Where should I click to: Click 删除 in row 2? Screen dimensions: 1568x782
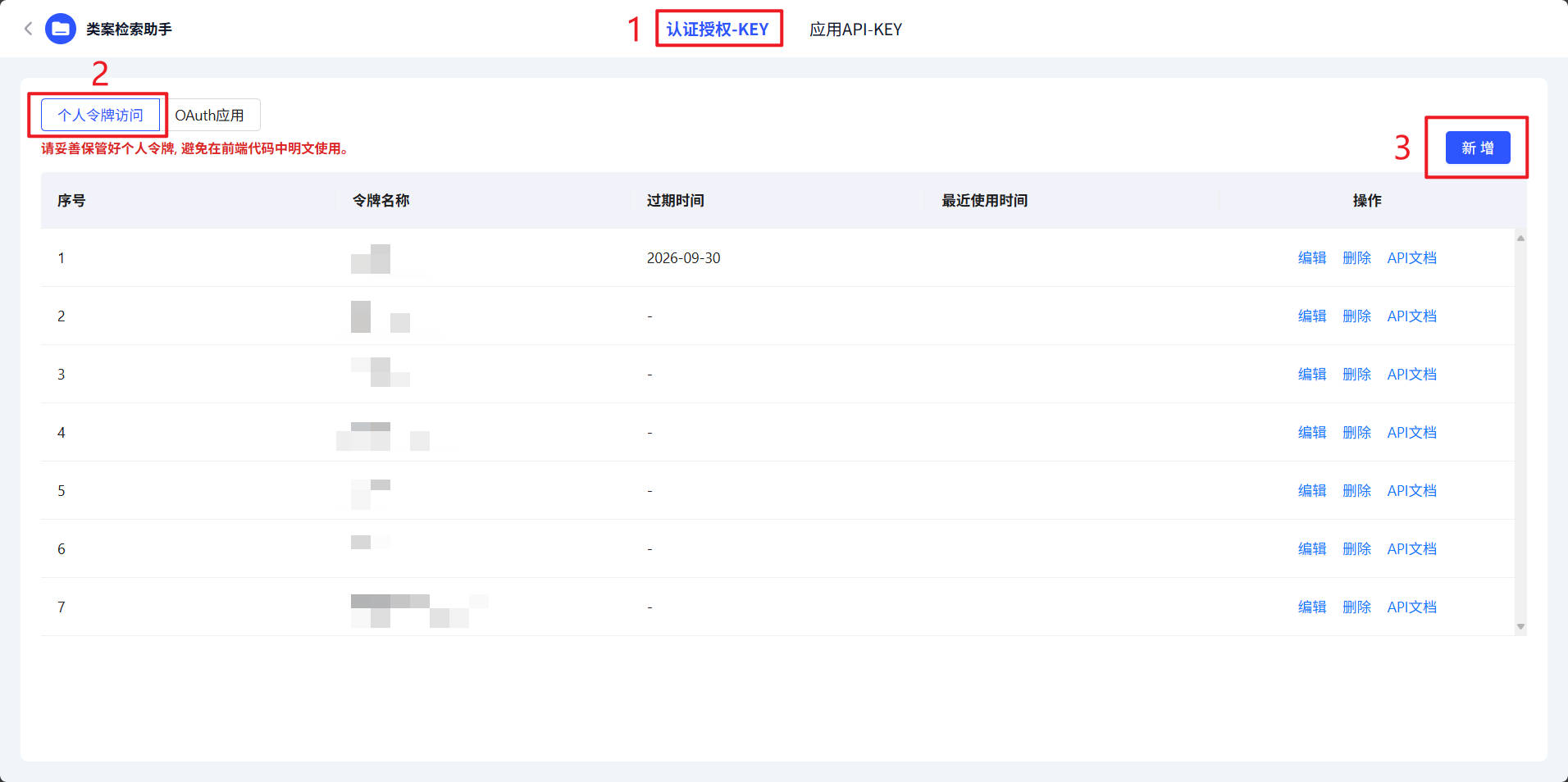1357,316
